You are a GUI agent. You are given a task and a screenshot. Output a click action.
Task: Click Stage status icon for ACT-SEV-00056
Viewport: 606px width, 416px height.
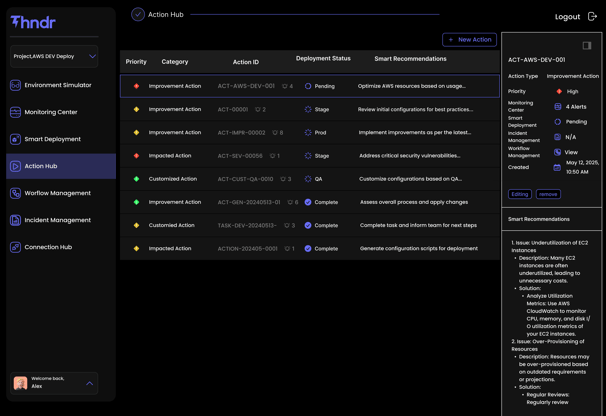coord(308,155)
